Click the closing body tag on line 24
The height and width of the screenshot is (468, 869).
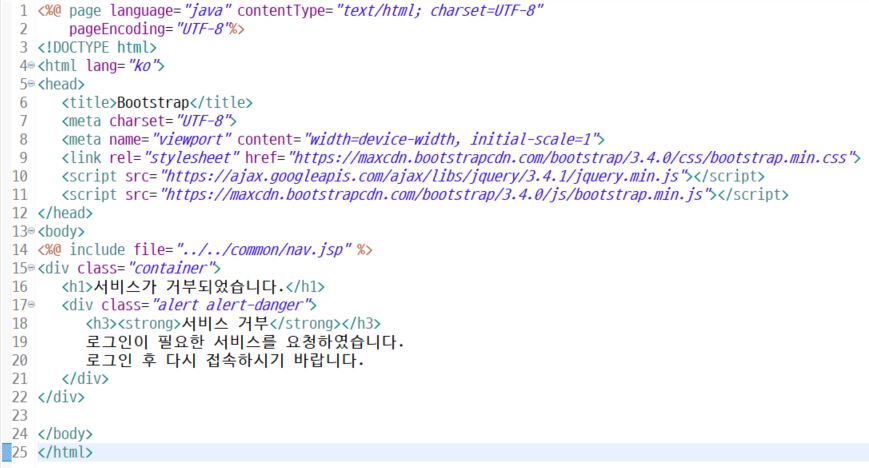point(65,434)
